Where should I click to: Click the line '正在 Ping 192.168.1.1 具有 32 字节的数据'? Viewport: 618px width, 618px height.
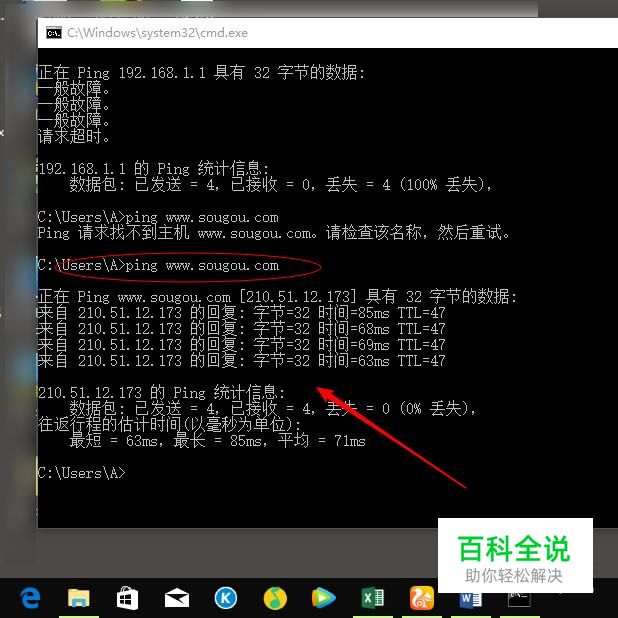201,73
